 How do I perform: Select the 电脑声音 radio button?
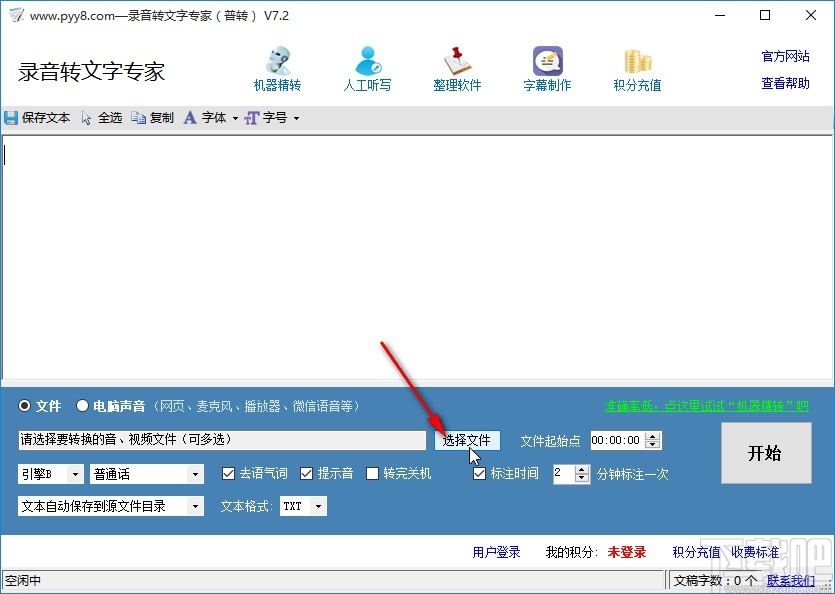coord(84,406)
